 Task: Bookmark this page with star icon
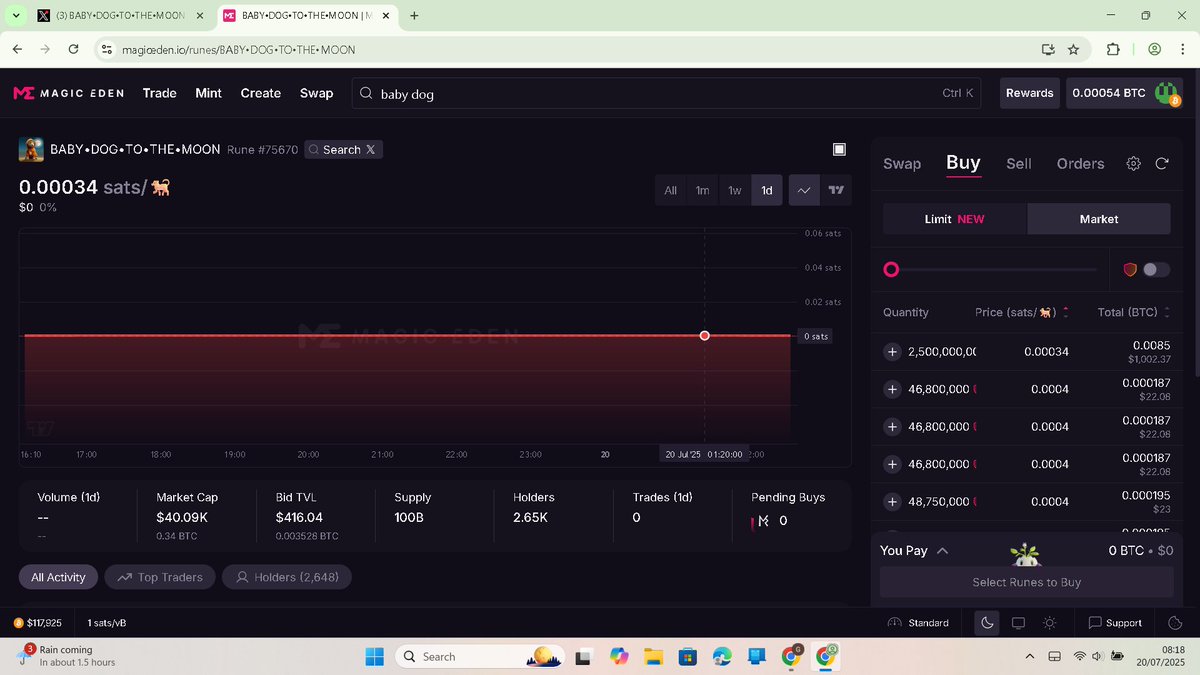(x=1073, y=49)
